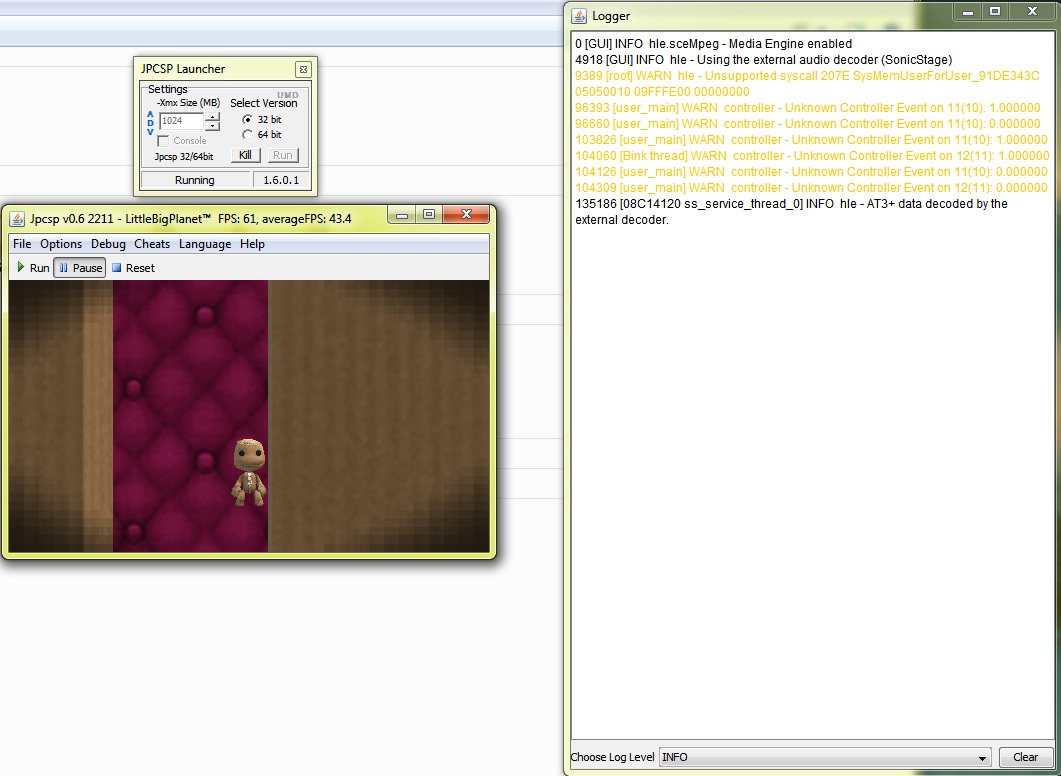The height and width of the screenshot is (776, 1061).
Task: Select the 32 bit version option
Action: coord(248,120)
